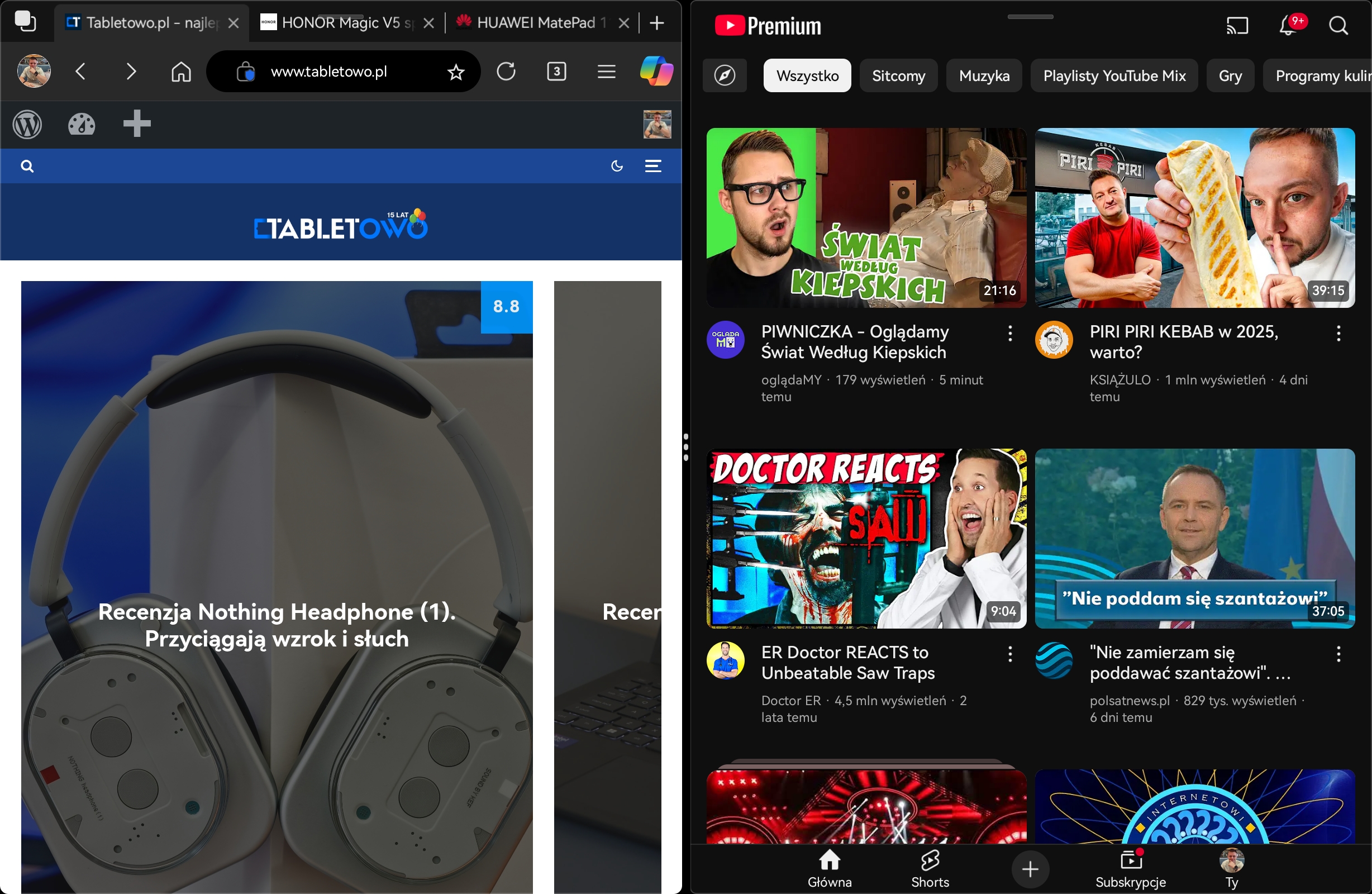1372x894 pixels.
Task: Open the Tabletowo site search icon
Action: [x=27, y=166]
